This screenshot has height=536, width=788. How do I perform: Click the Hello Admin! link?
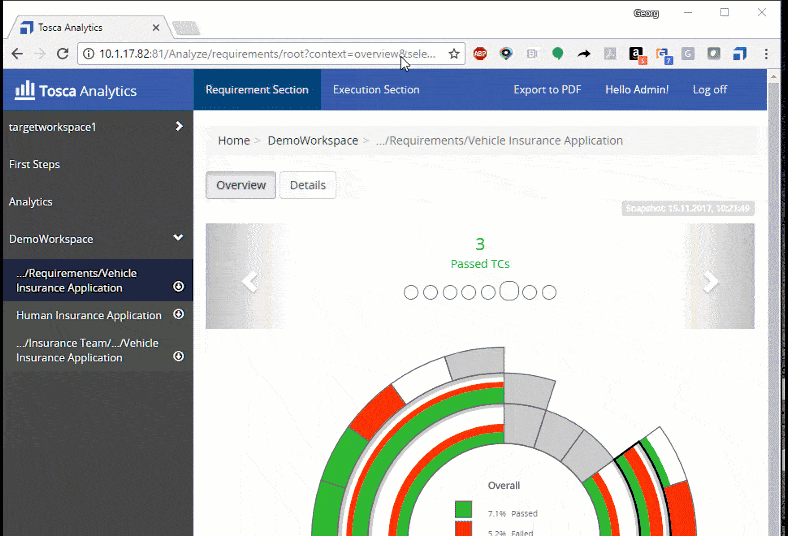tap(637, 89)
